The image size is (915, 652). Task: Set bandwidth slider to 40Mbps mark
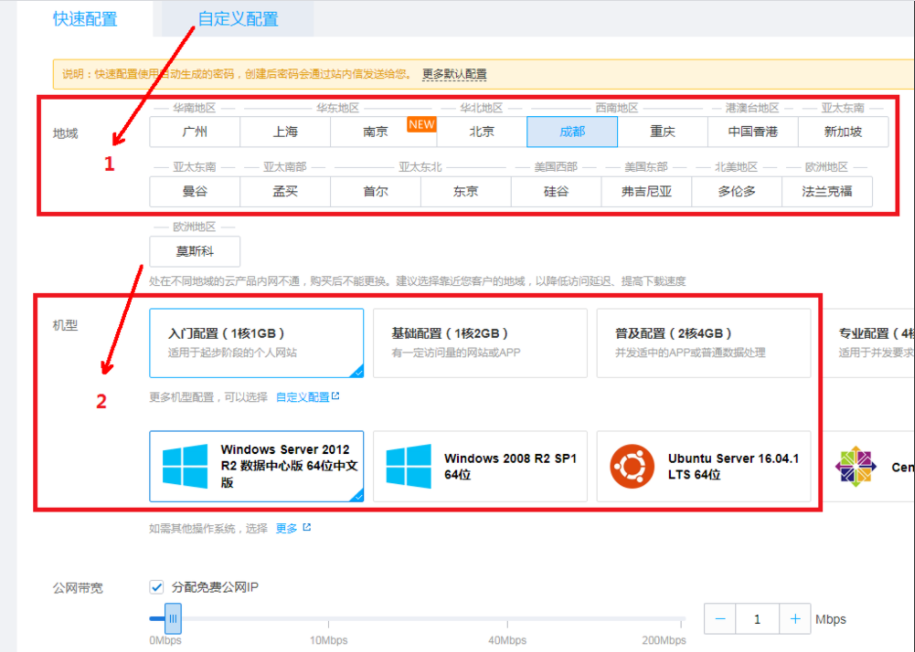(507, 619)
